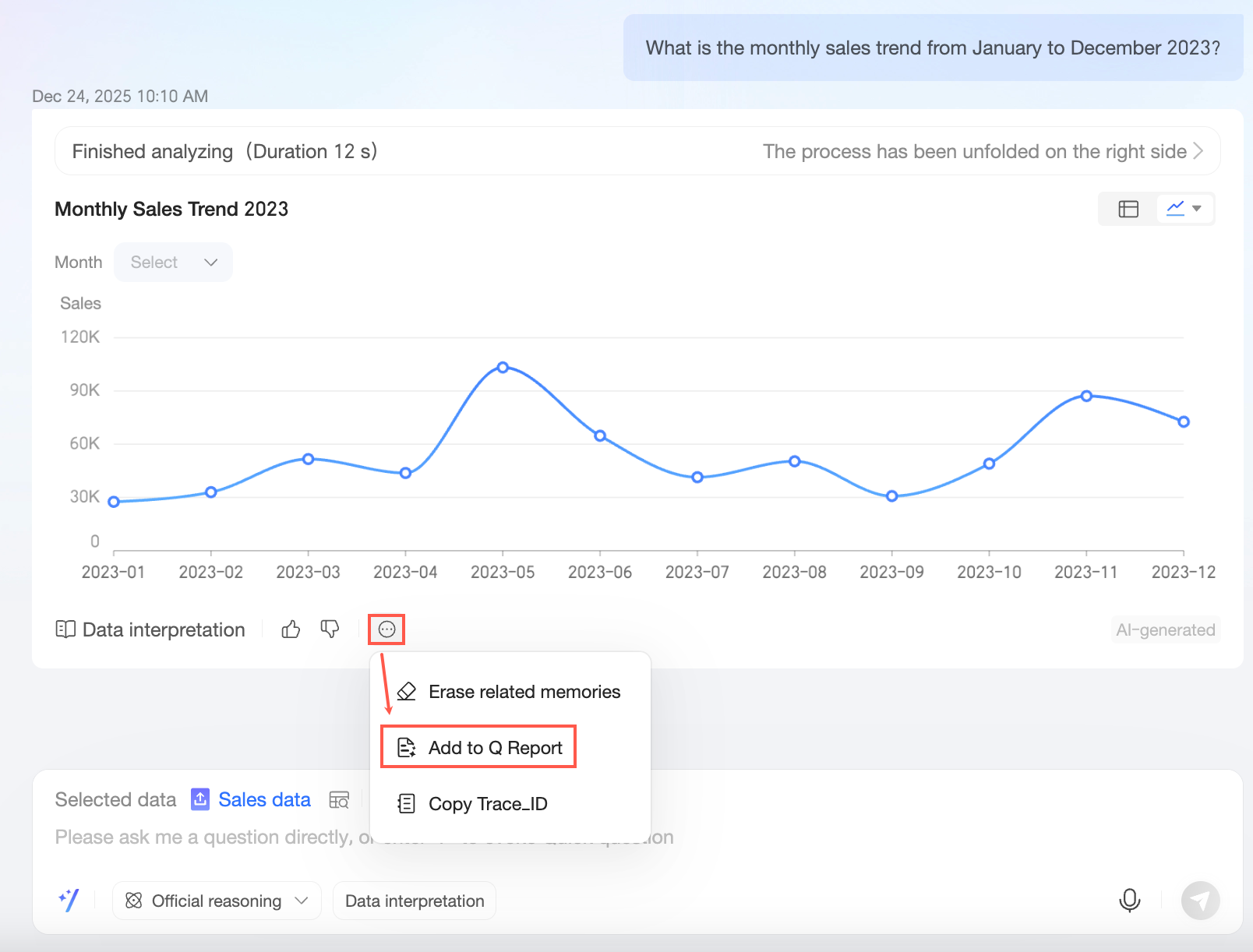Expand the Official reasoning dropdown
This screenshot has width=1253, height=952.
click(x=217, y=901)
